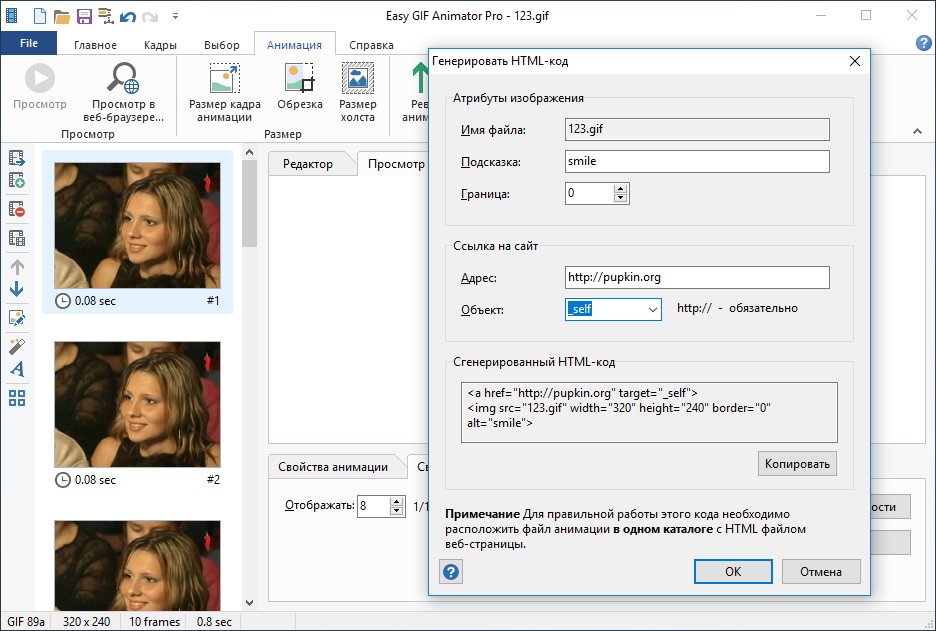Screen dimensions: 936x631
Task: Click the frame manager tree icon in toolbar
Action: 106,16
